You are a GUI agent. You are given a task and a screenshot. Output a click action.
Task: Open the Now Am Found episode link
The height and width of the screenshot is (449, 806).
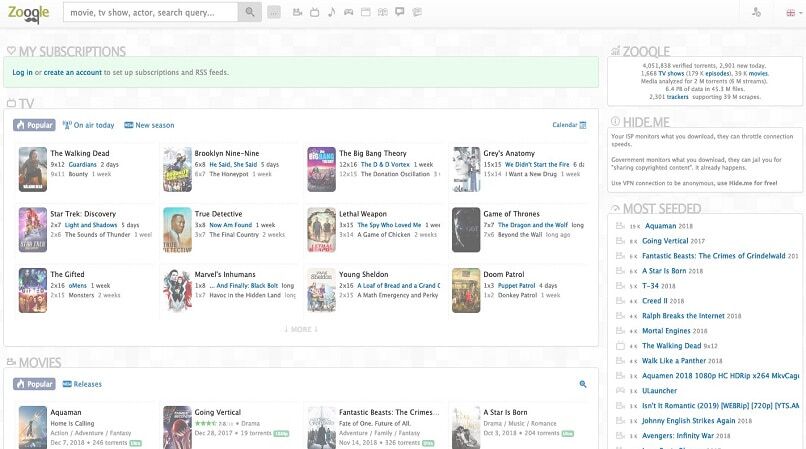point(230,225)
